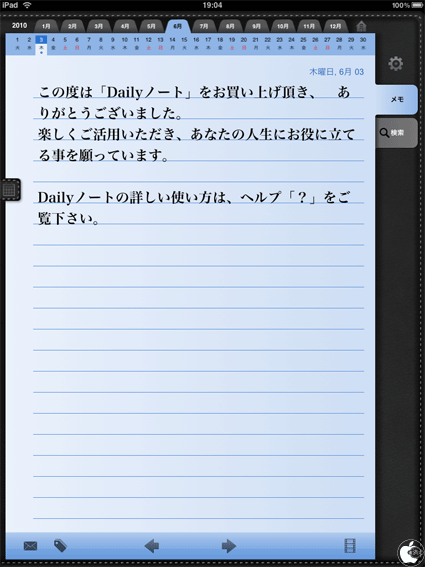Select the 12月 month tab
Image resolution: width=425 pixels, height=567 pixels.
[335, 26]
